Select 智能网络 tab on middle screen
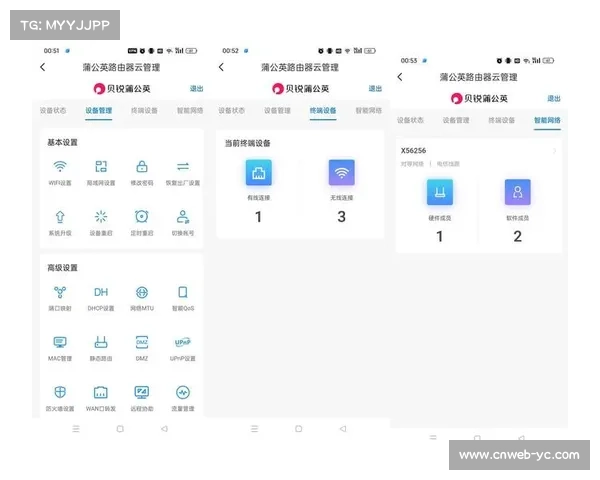Viewport: 600px width, 480px height. click(x=369, y=111)
